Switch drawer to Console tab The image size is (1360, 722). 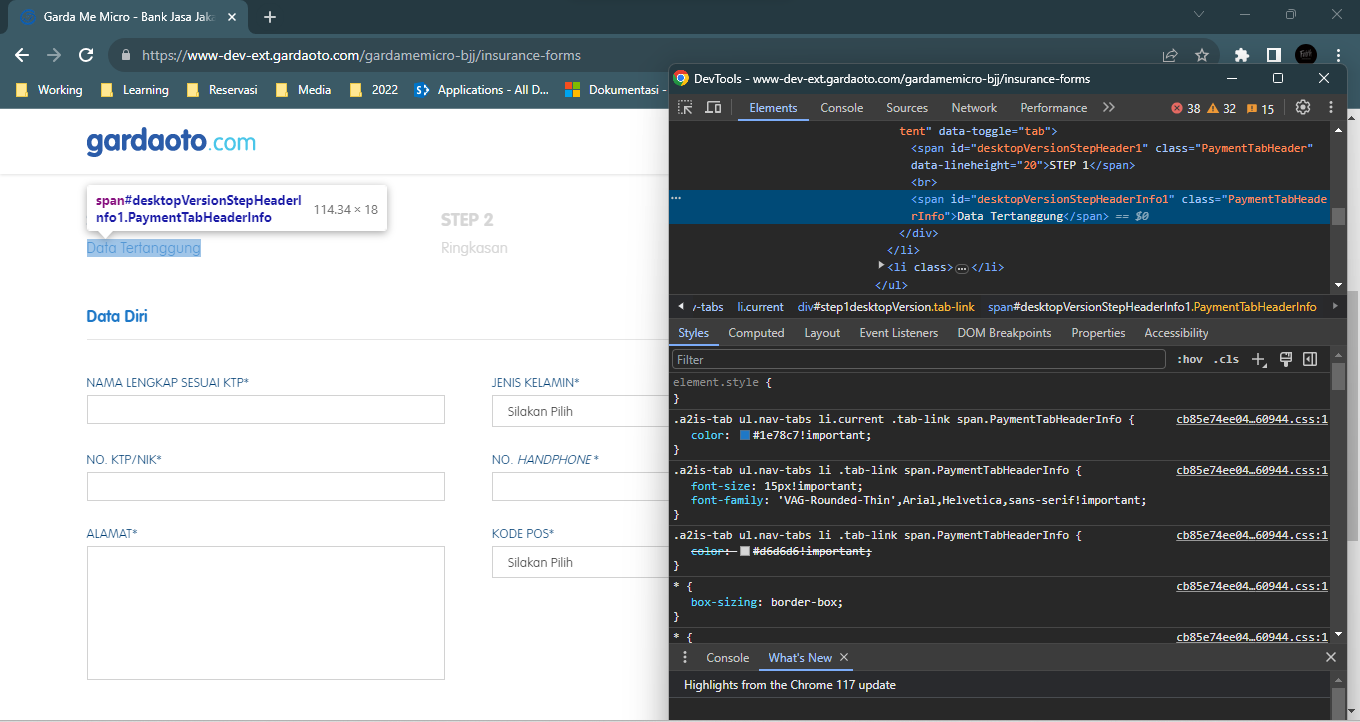(x=727, y=658)
